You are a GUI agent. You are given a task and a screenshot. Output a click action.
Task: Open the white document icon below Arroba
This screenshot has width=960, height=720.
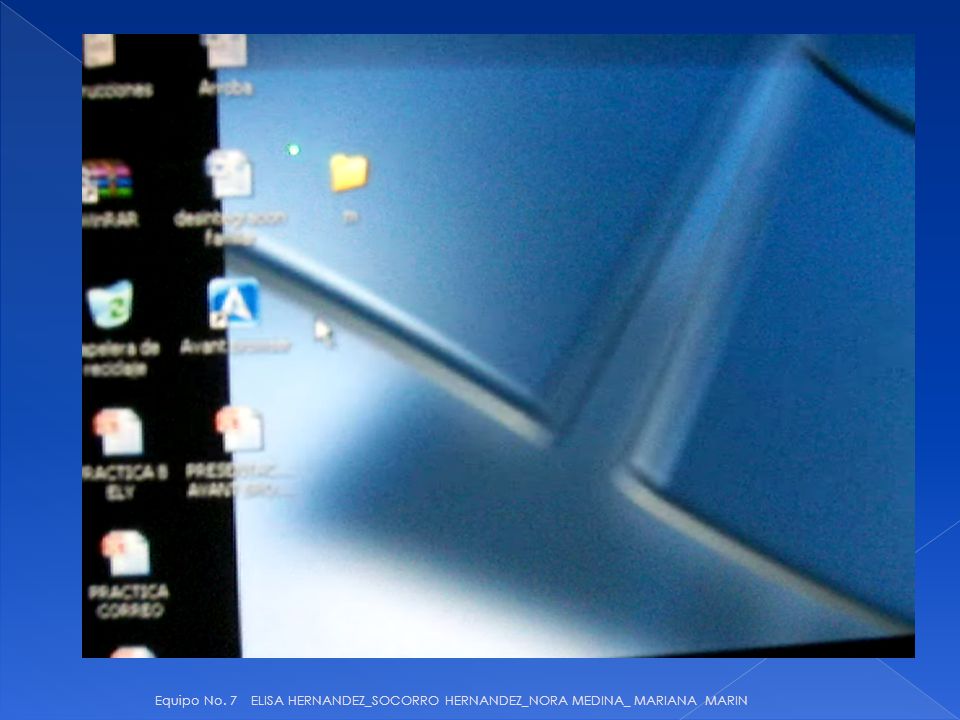230,174
